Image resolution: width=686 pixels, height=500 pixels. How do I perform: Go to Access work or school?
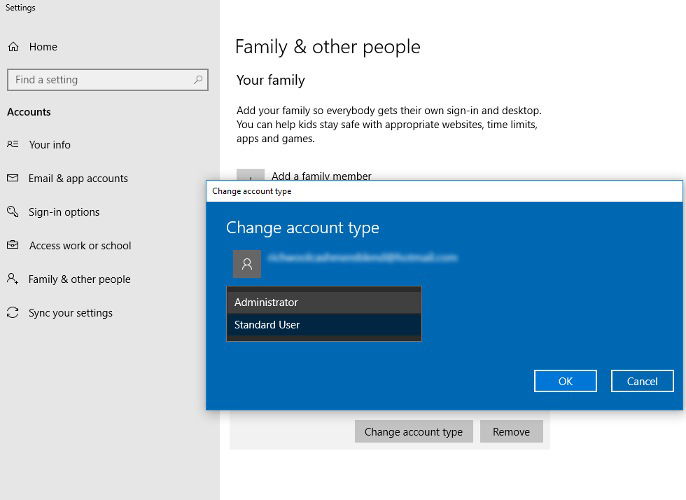point(80,245)
